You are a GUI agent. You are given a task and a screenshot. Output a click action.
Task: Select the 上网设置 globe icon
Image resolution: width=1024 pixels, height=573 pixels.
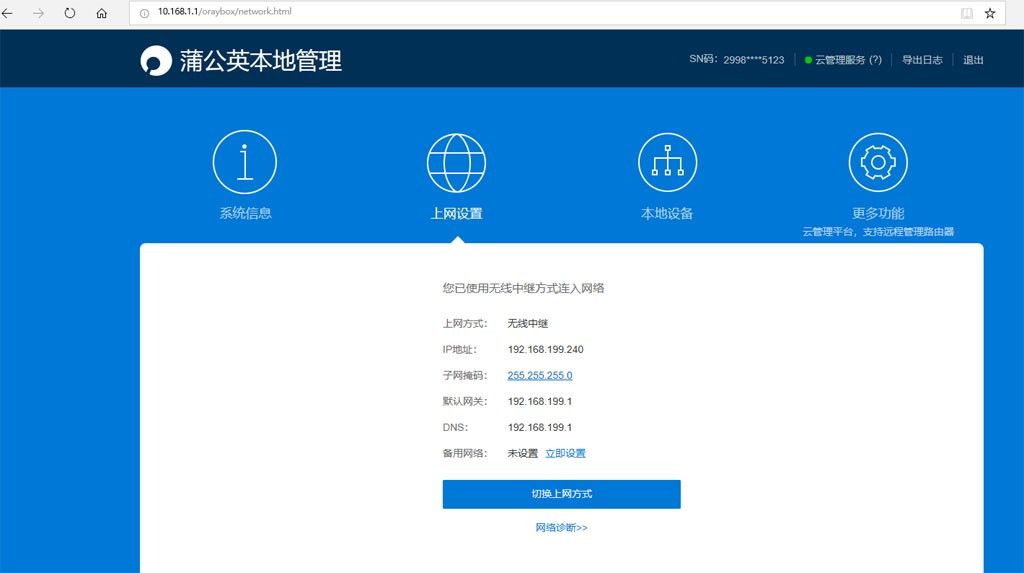click(x=456, y=163)
